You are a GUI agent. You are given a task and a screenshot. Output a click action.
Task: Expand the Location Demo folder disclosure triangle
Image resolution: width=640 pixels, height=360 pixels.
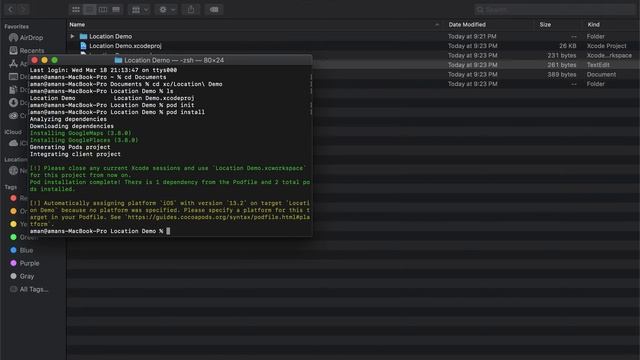(73, 36)
